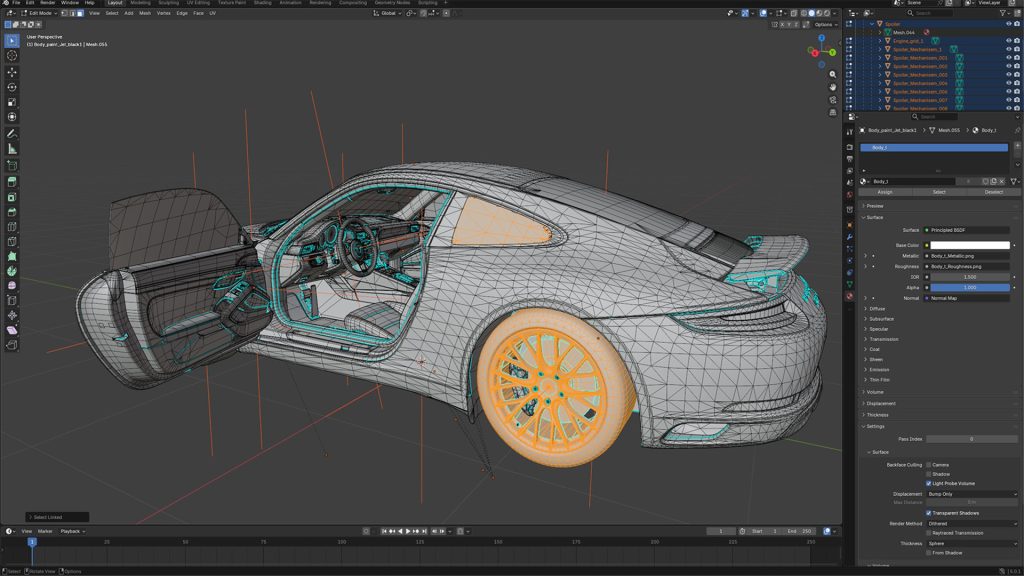Click the viewport pan hand icon
This screenshot has height=576, width=1024.
[833, 87]
